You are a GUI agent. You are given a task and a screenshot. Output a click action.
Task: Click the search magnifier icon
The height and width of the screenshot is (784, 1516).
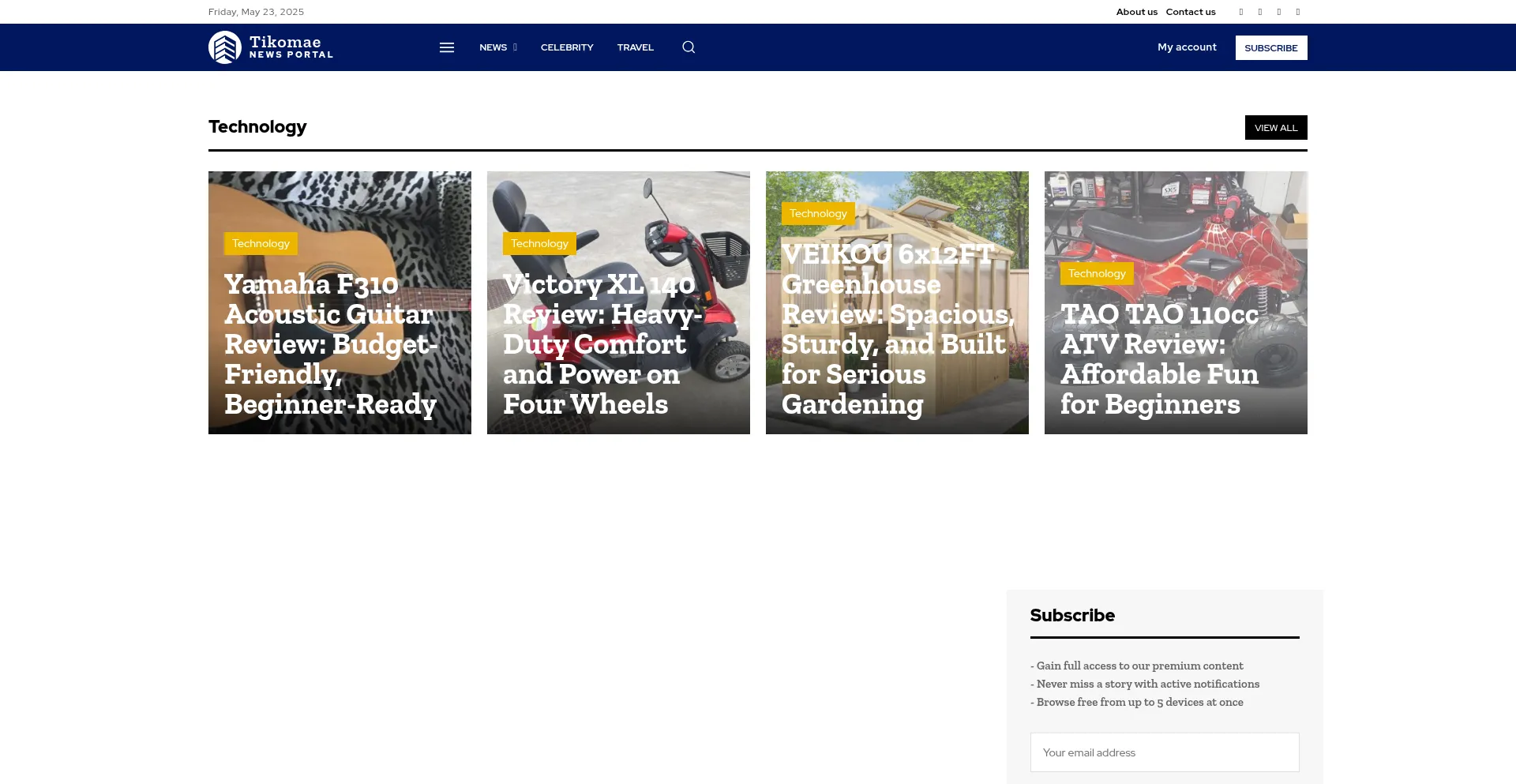click(689, 47)
